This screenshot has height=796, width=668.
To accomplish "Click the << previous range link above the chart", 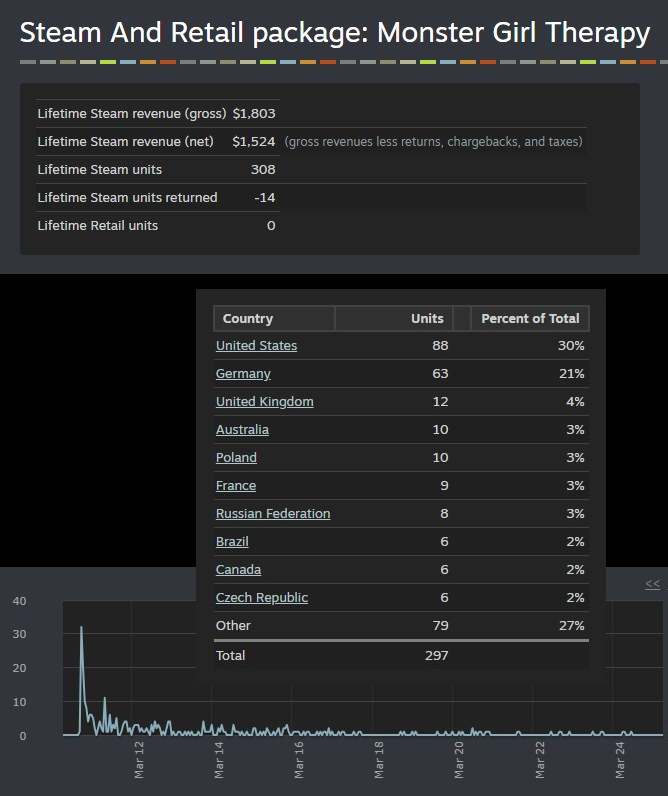I will 653,584.
